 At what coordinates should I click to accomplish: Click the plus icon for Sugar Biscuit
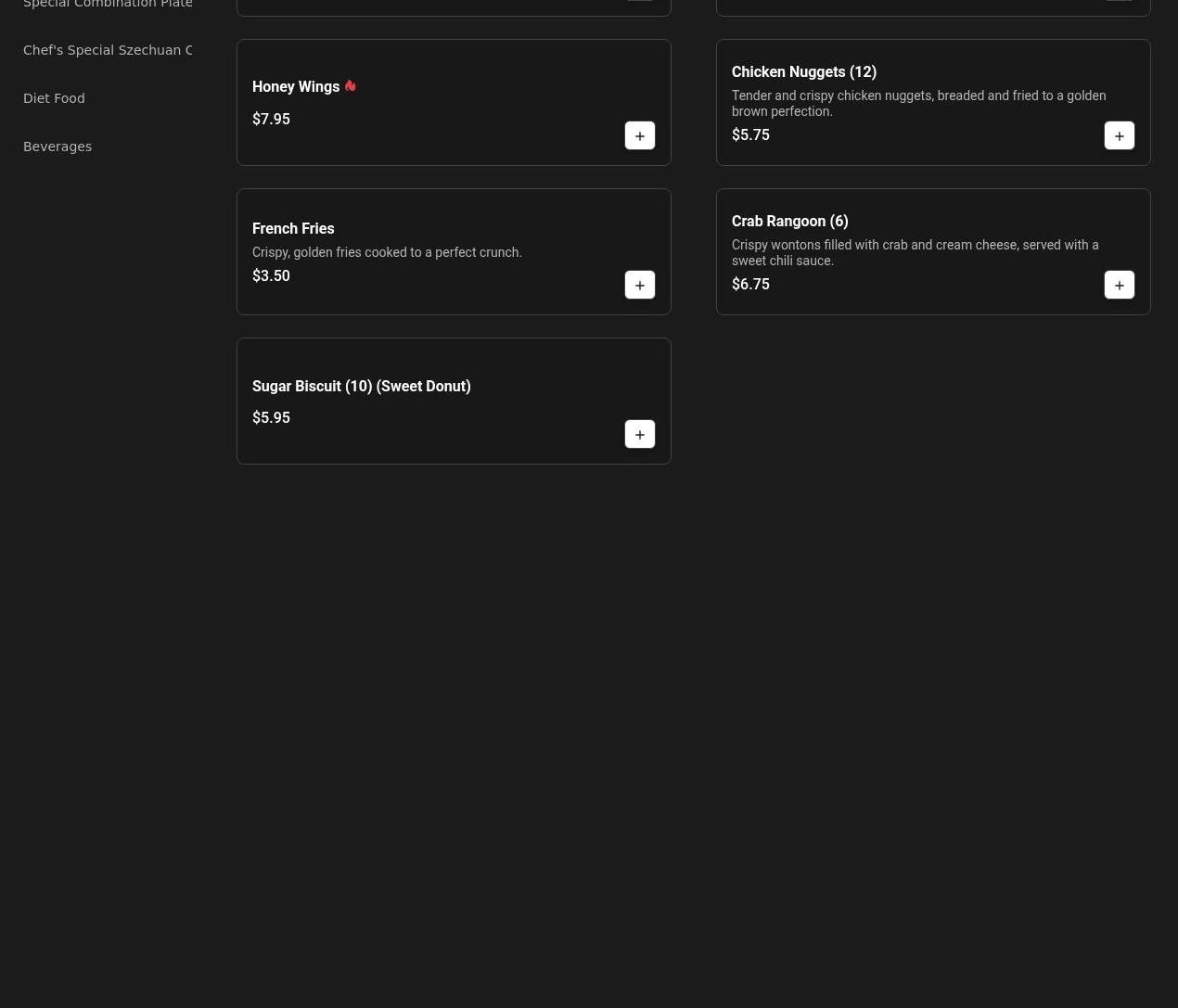(639, 434)
